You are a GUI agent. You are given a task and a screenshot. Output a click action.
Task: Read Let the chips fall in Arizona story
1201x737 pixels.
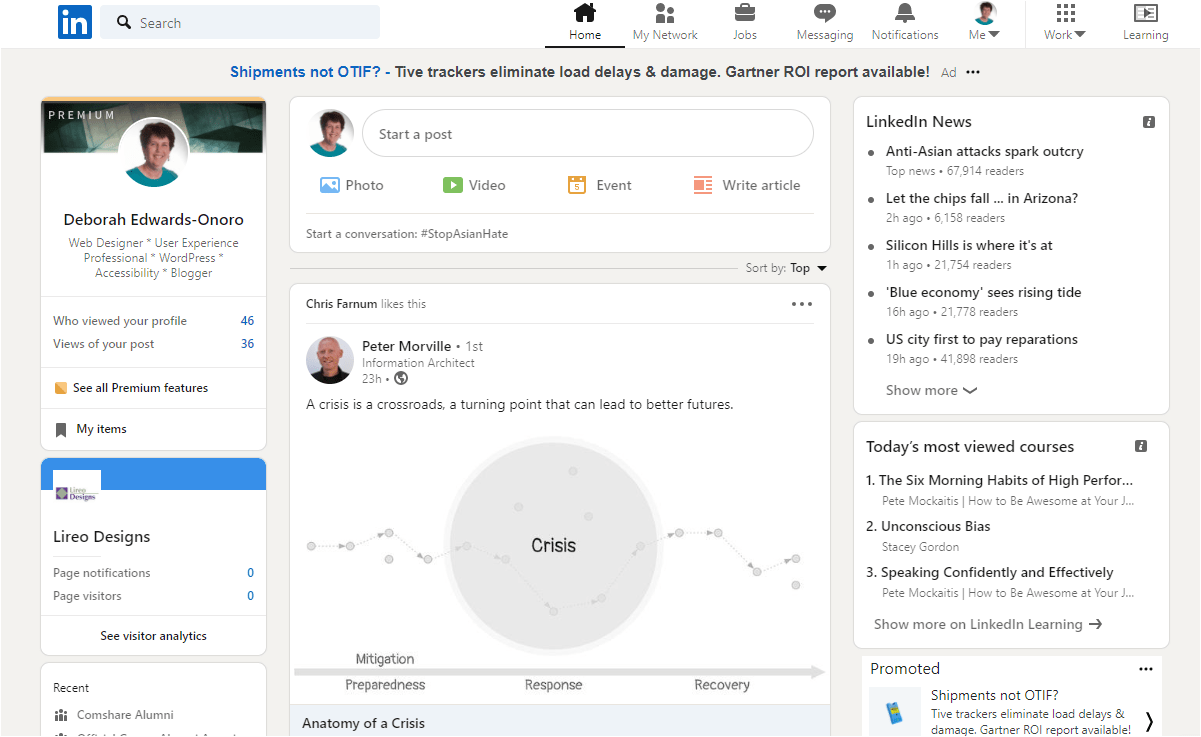pos(982,199)
